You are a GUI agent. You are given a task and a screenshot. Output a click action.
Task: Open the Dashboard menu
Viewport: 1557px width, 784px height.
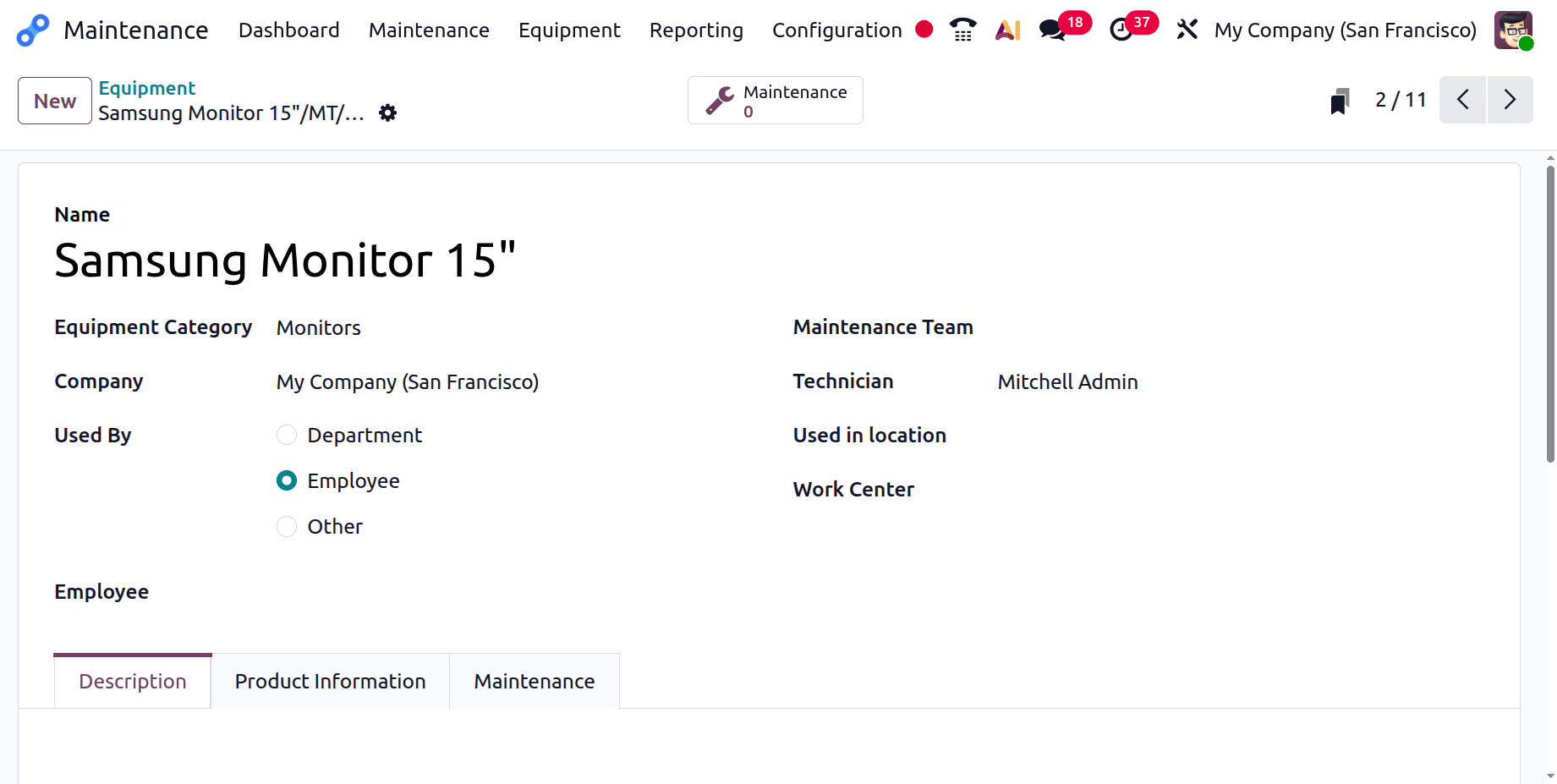(289, 30)
